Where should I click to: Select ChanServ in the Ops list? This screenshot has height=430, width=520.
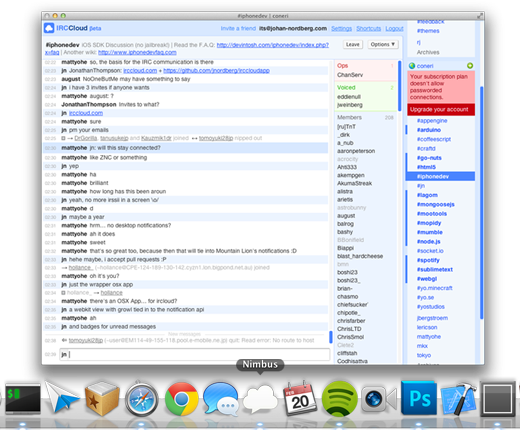coord(350,75)
